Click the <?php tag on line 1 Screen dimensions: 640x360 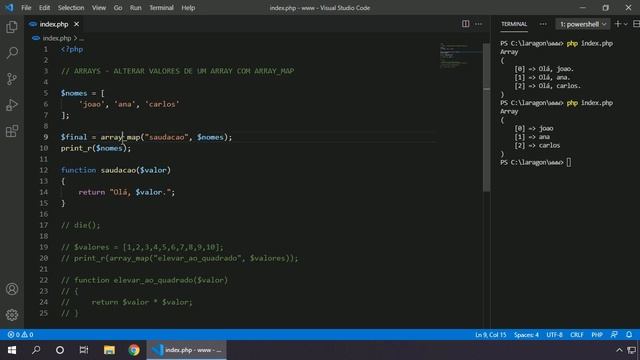pyautogui.click(x=72, y=49)
